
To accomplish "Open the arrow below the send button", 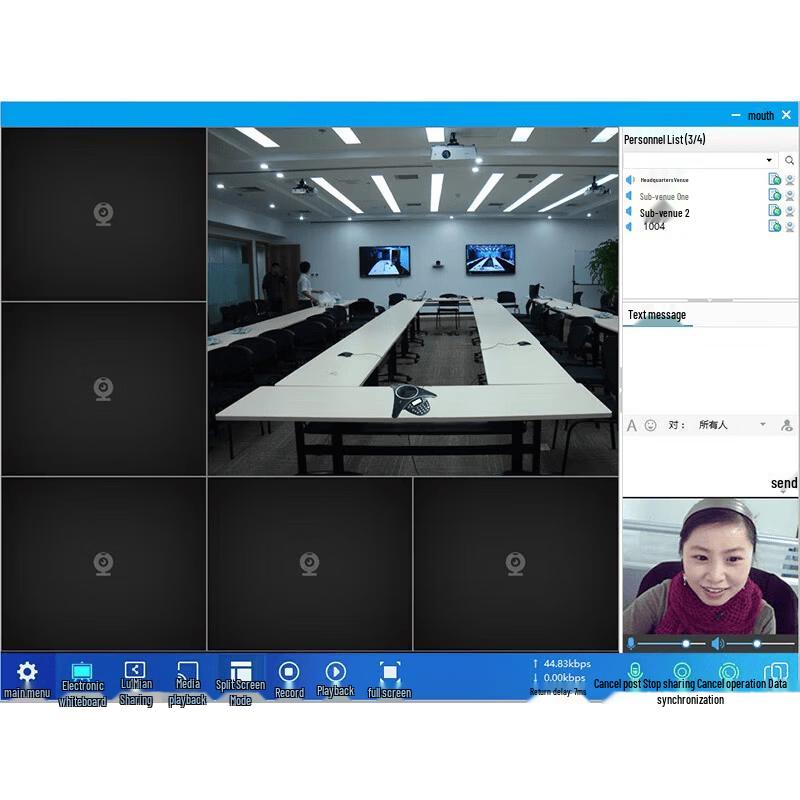I will pyautogui.click(x=783, y=492).
